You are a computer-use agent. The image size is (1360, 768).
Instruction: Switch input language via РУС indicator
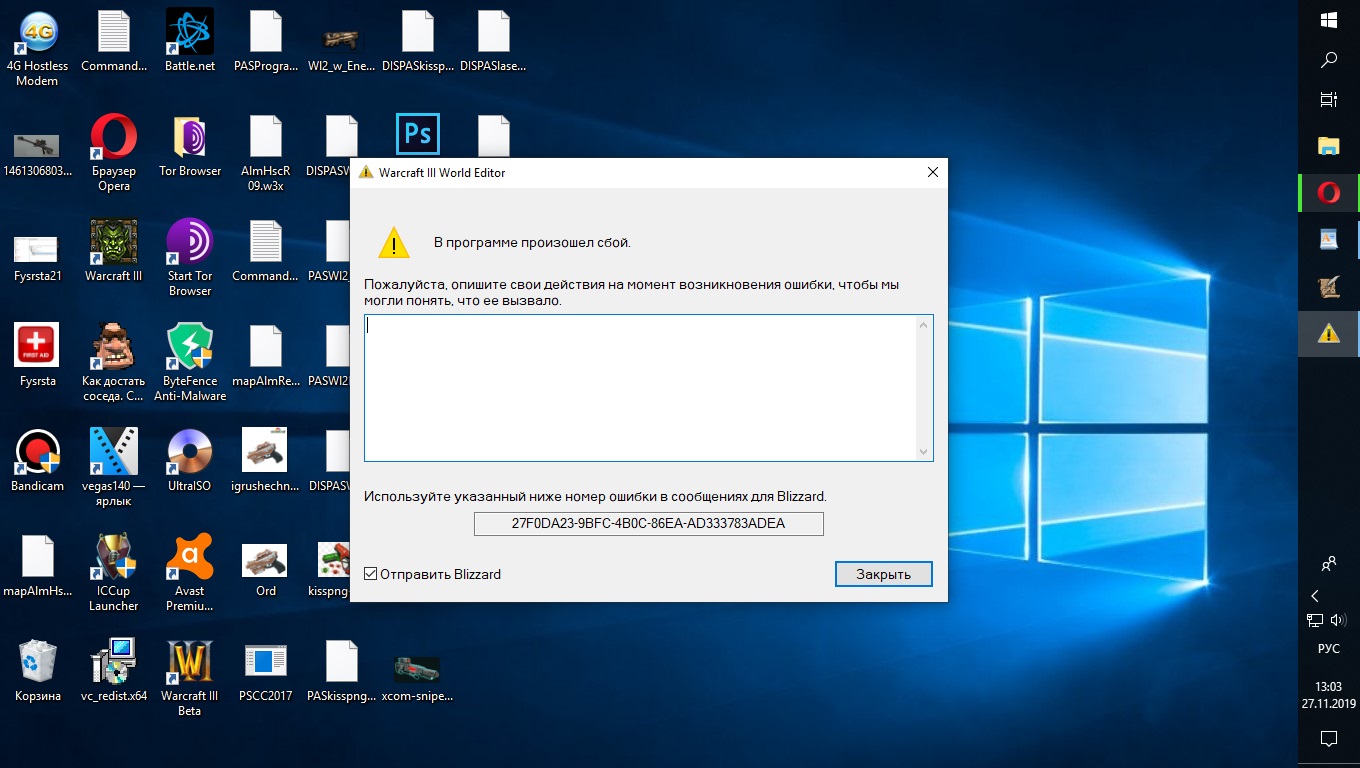tap(1329, 649)
